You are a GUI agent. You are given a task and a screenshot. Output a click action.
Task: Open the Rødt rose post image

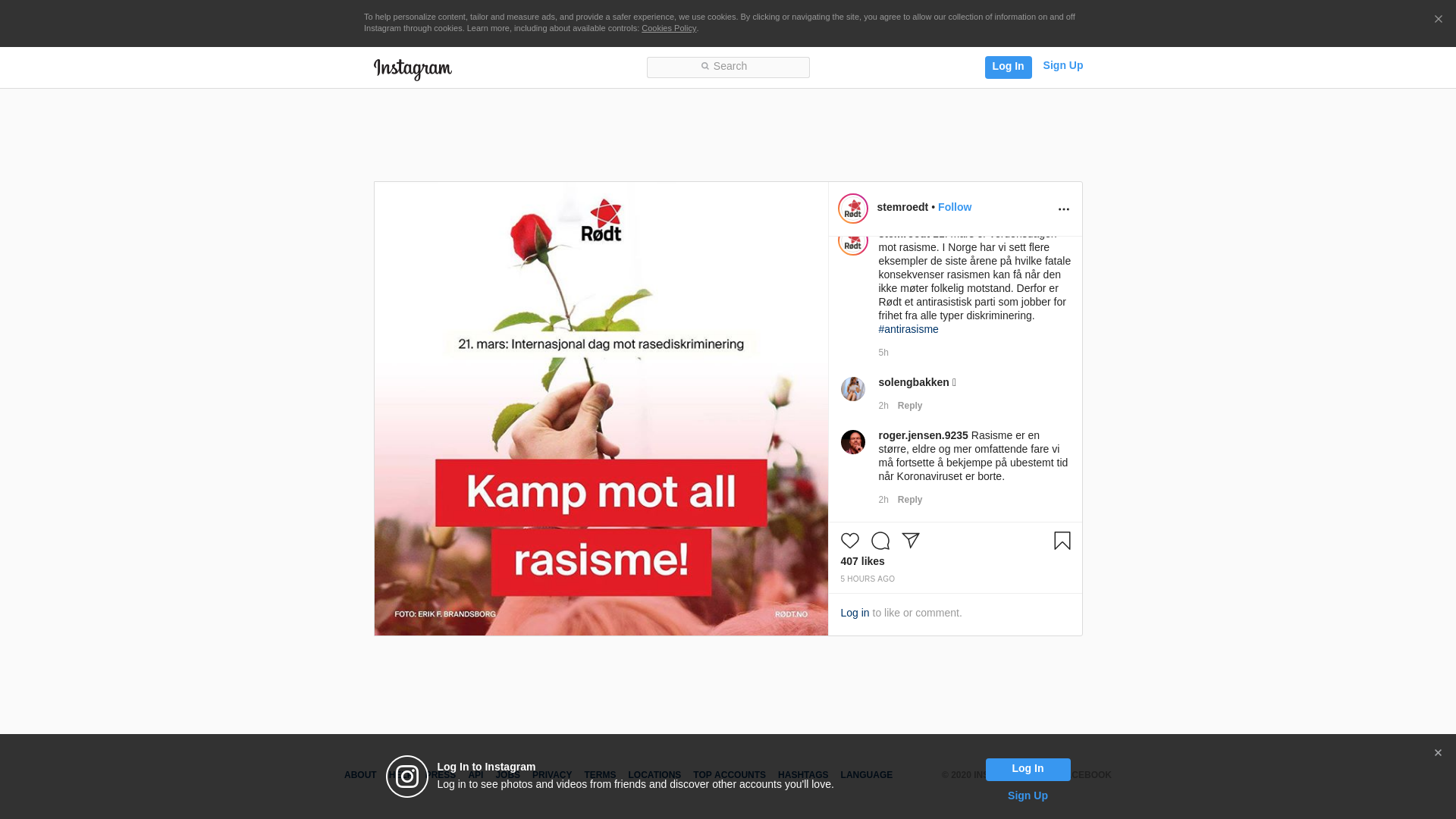pyautogui.click(x=601, y=409)
